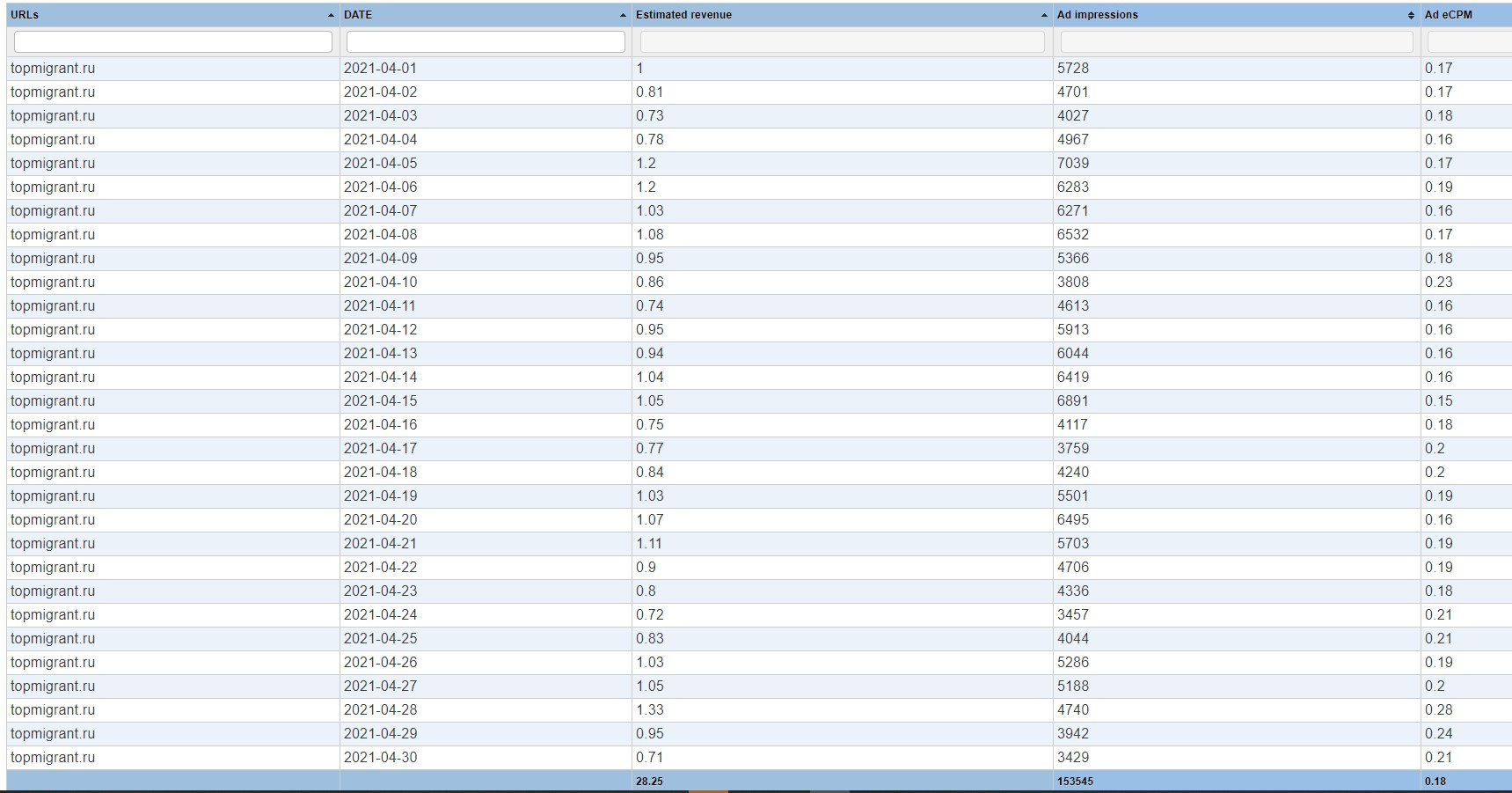Click the revenue value 0.86
The height and width of the screenshot is (793, 1512).
650,283
